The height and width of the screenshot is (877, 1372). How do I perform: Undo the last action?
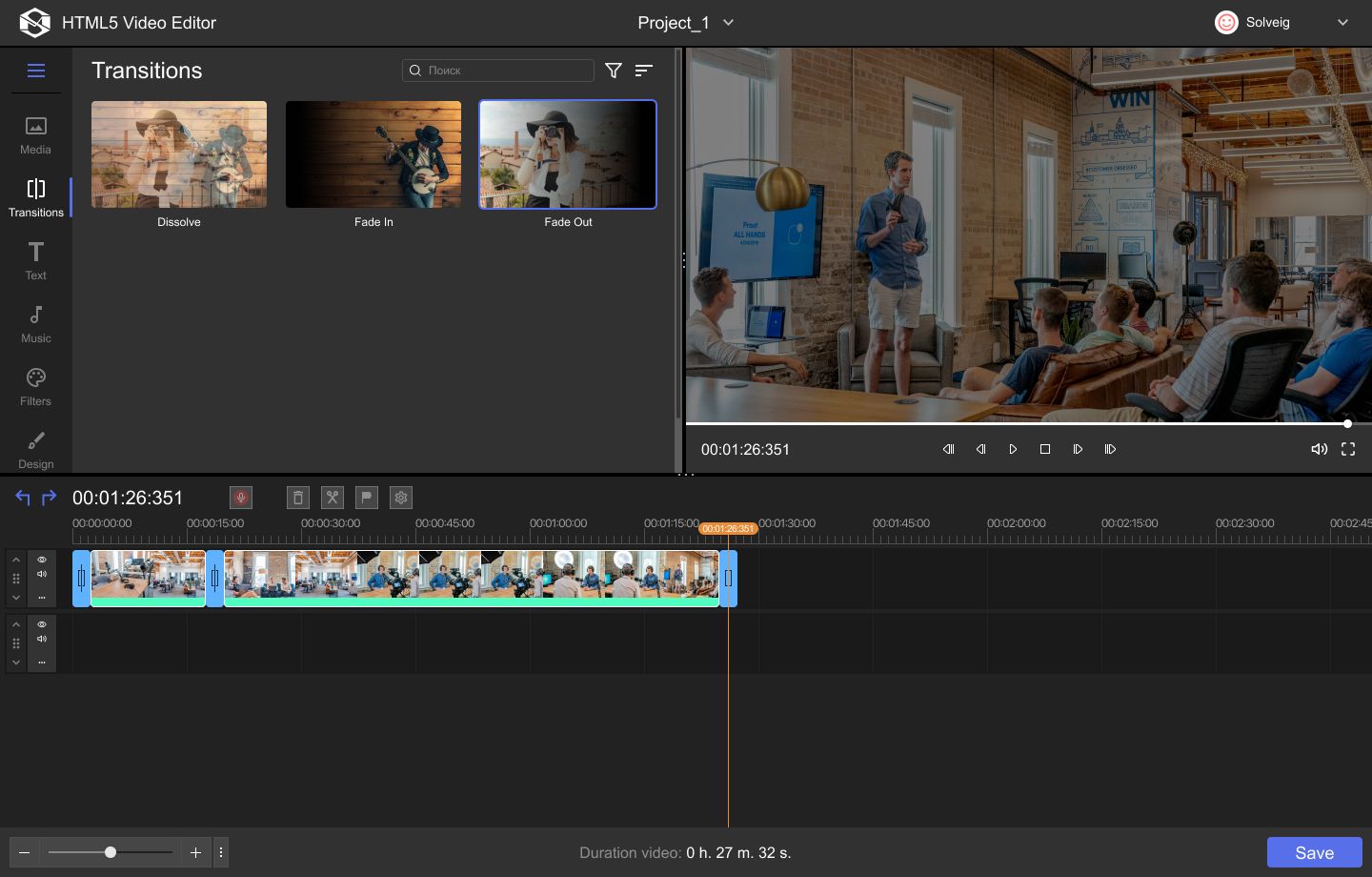(21, 497)
